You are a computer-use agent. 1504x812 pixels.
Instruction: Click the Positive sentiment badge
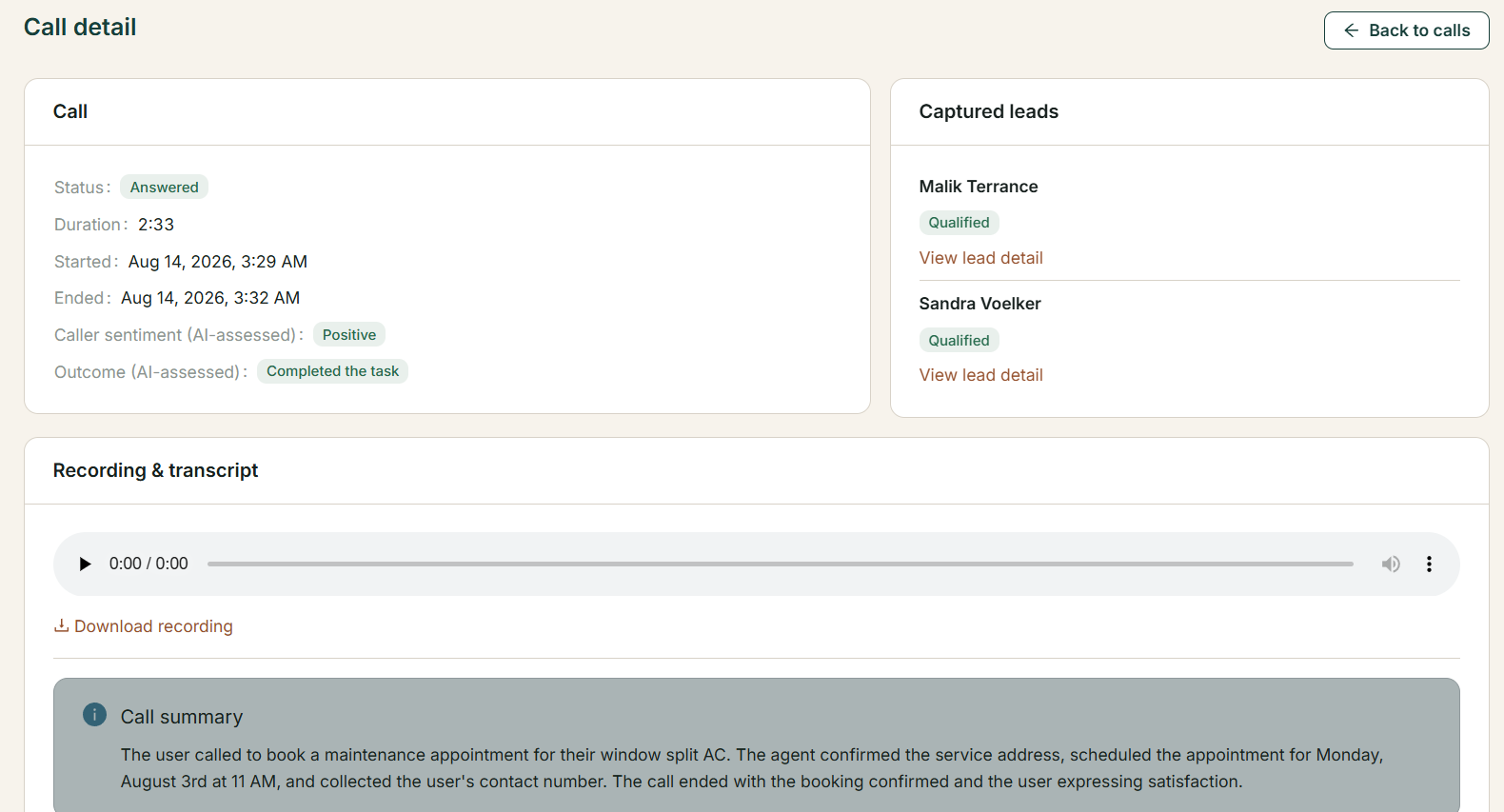(348, 335)
